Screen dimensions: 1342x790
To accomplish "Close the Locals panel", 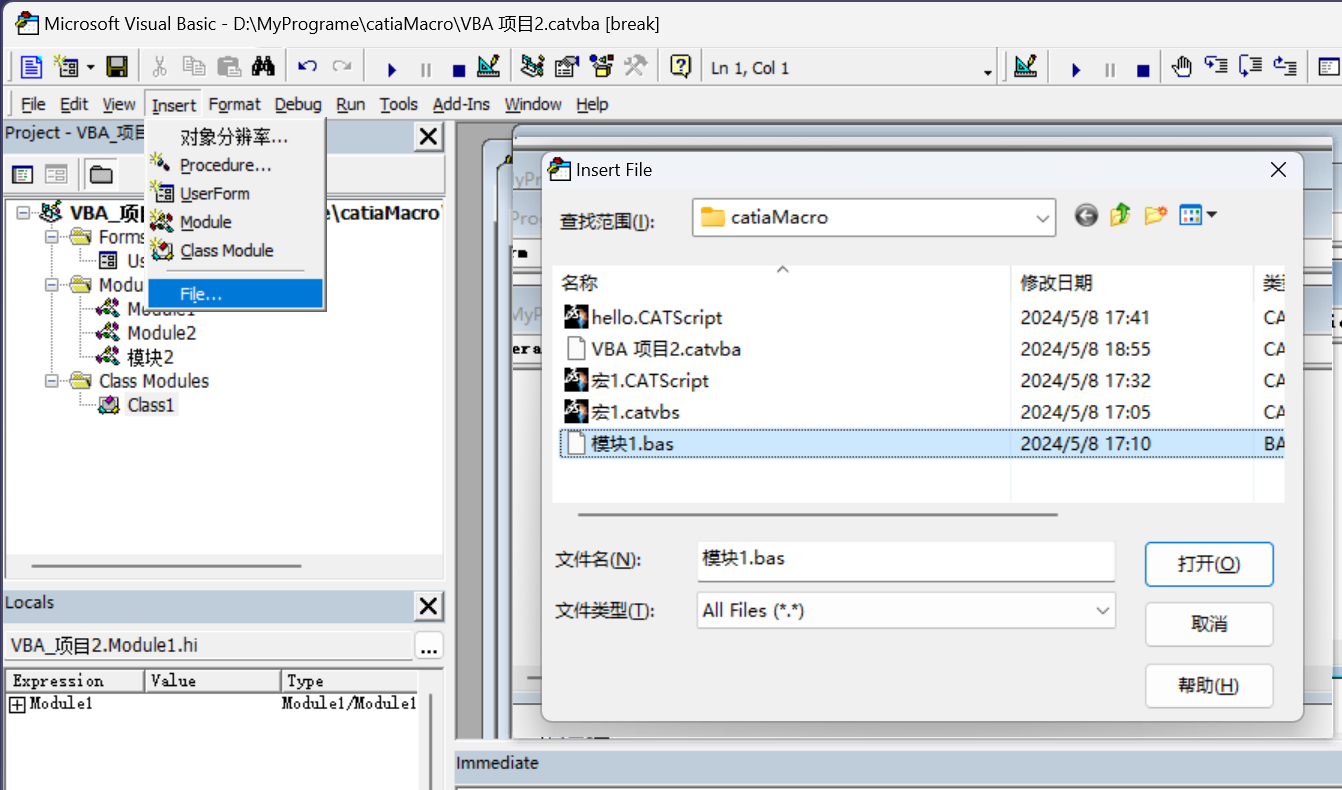I will (x=428, y=606).
